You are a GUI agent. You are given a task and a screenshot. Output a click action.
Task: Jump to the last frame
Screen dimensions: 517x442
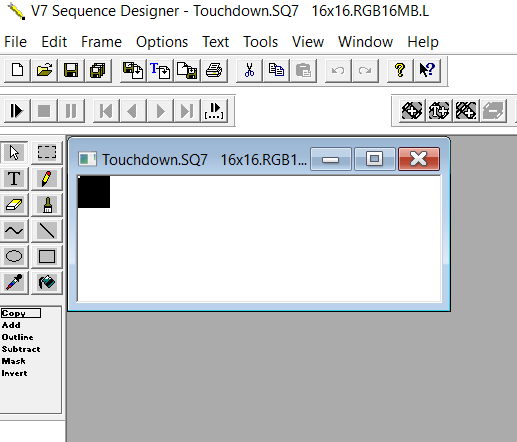[x=187, y=111]
